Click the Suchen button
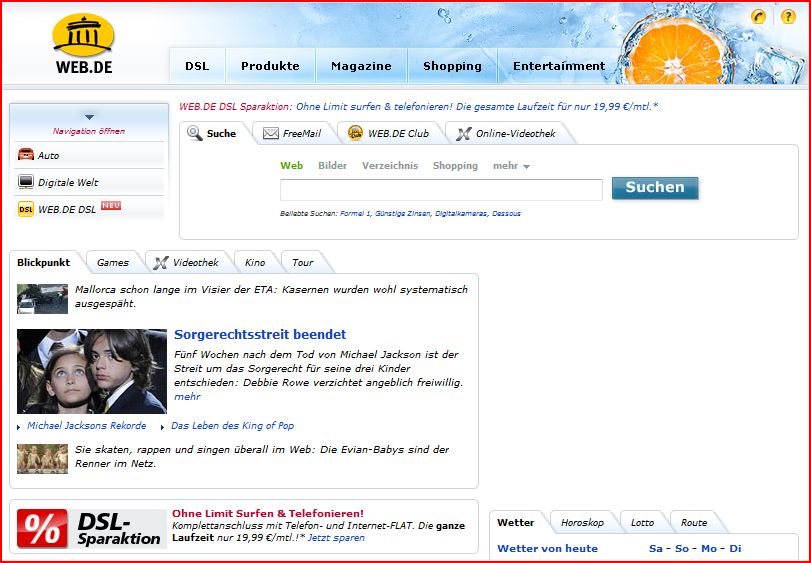 [x=655, y=188]
